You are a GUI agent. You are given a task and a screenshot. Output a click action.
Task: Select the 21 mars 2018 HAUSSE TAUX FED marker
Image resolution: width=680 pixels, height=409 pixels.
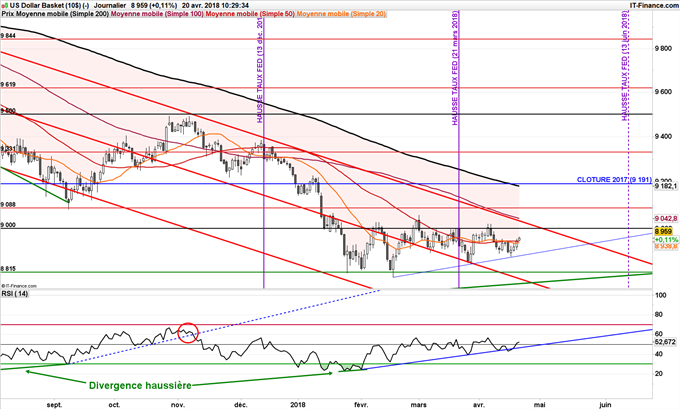coord(455,69)
